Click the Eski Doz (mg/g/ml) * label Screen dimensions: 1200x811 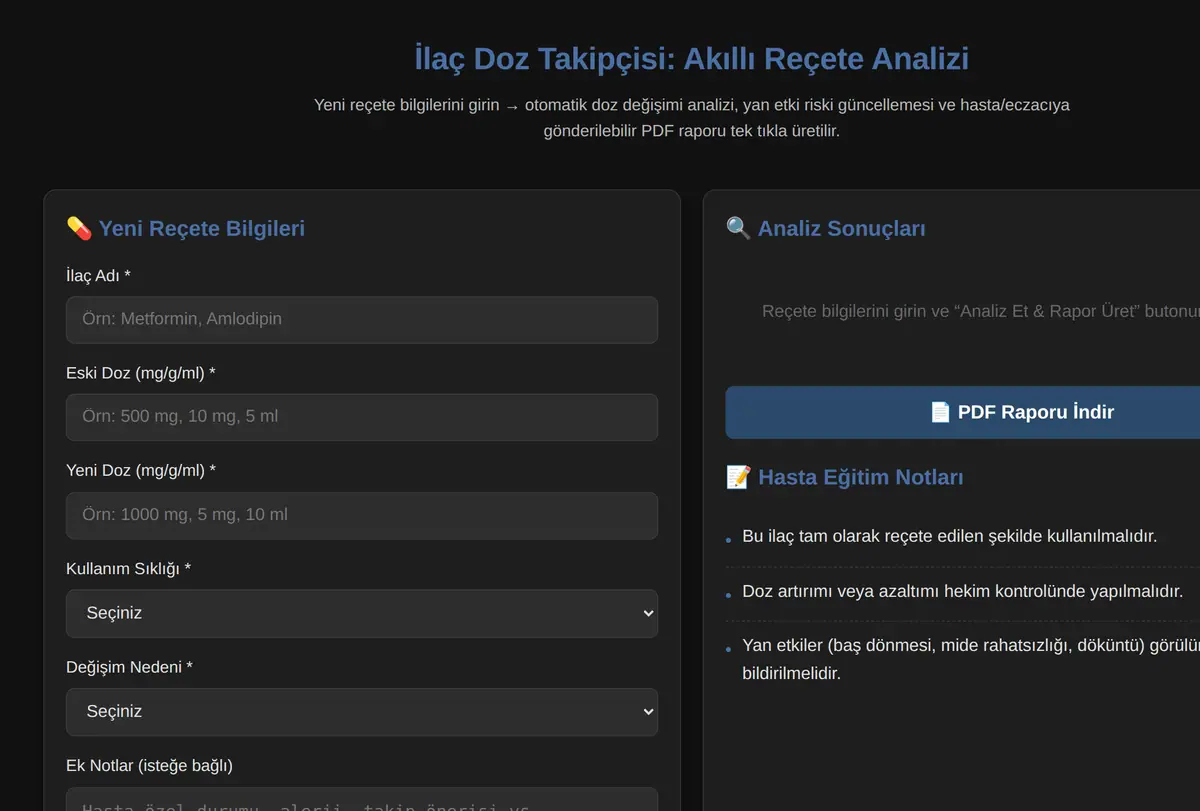tap(141, 373)
